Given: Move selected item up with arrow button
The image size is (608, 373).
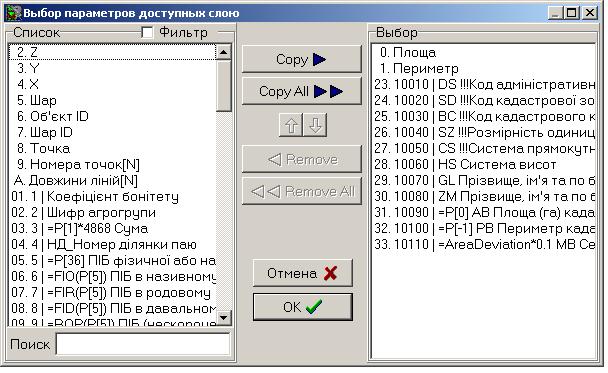Looking at the screenshot, I should [291, 125].
